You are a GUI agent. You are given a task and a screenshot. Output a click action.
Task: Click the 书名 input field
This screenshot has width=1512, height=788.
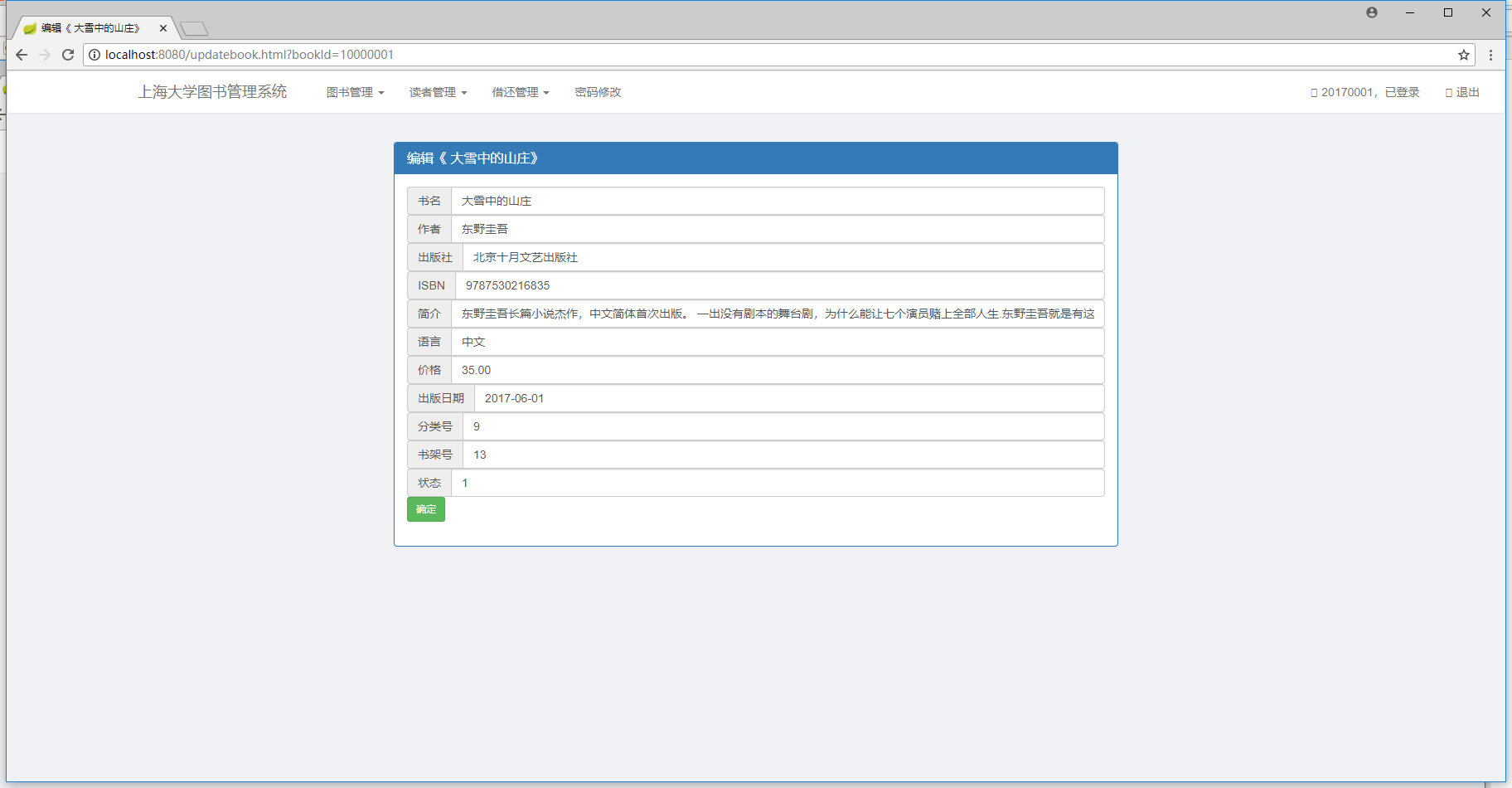coord(777,201)
